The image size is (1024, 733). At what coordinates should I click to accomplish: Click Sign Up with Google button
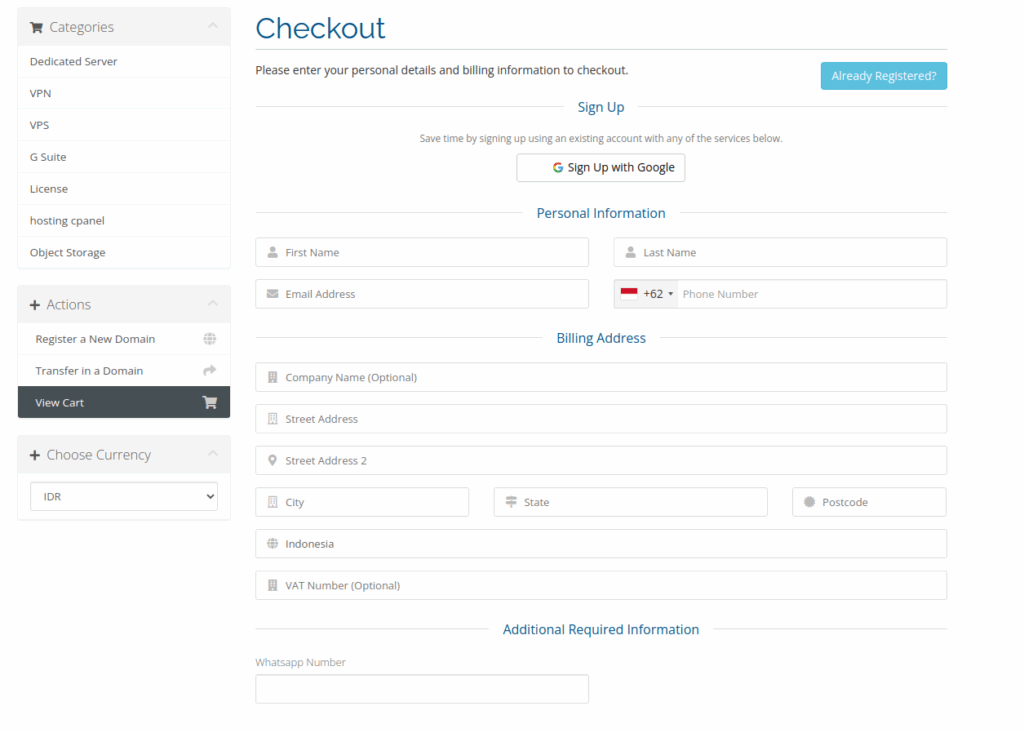(x=601, y=167)
